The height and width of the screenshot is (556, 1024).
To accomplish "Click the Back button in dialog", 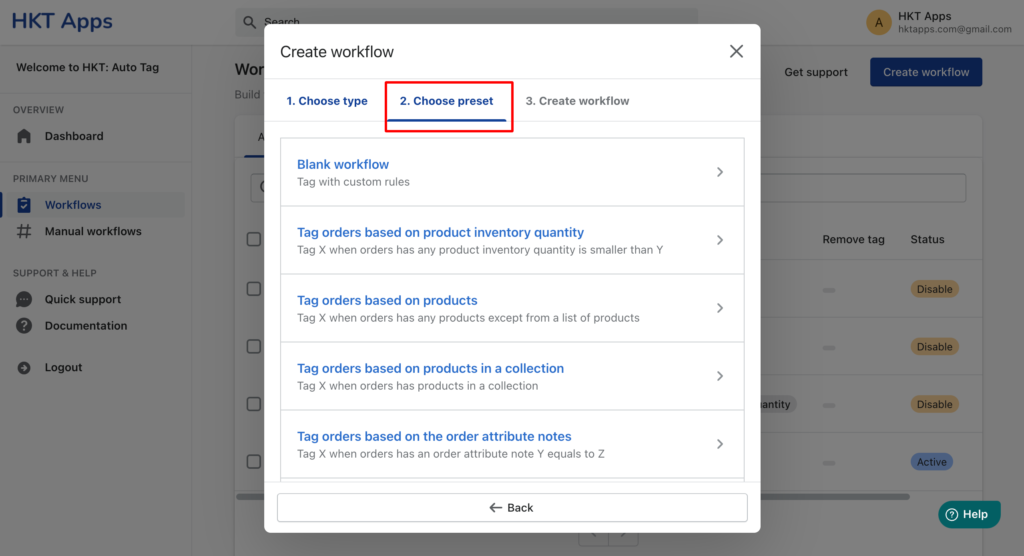I will click(512, 508).
